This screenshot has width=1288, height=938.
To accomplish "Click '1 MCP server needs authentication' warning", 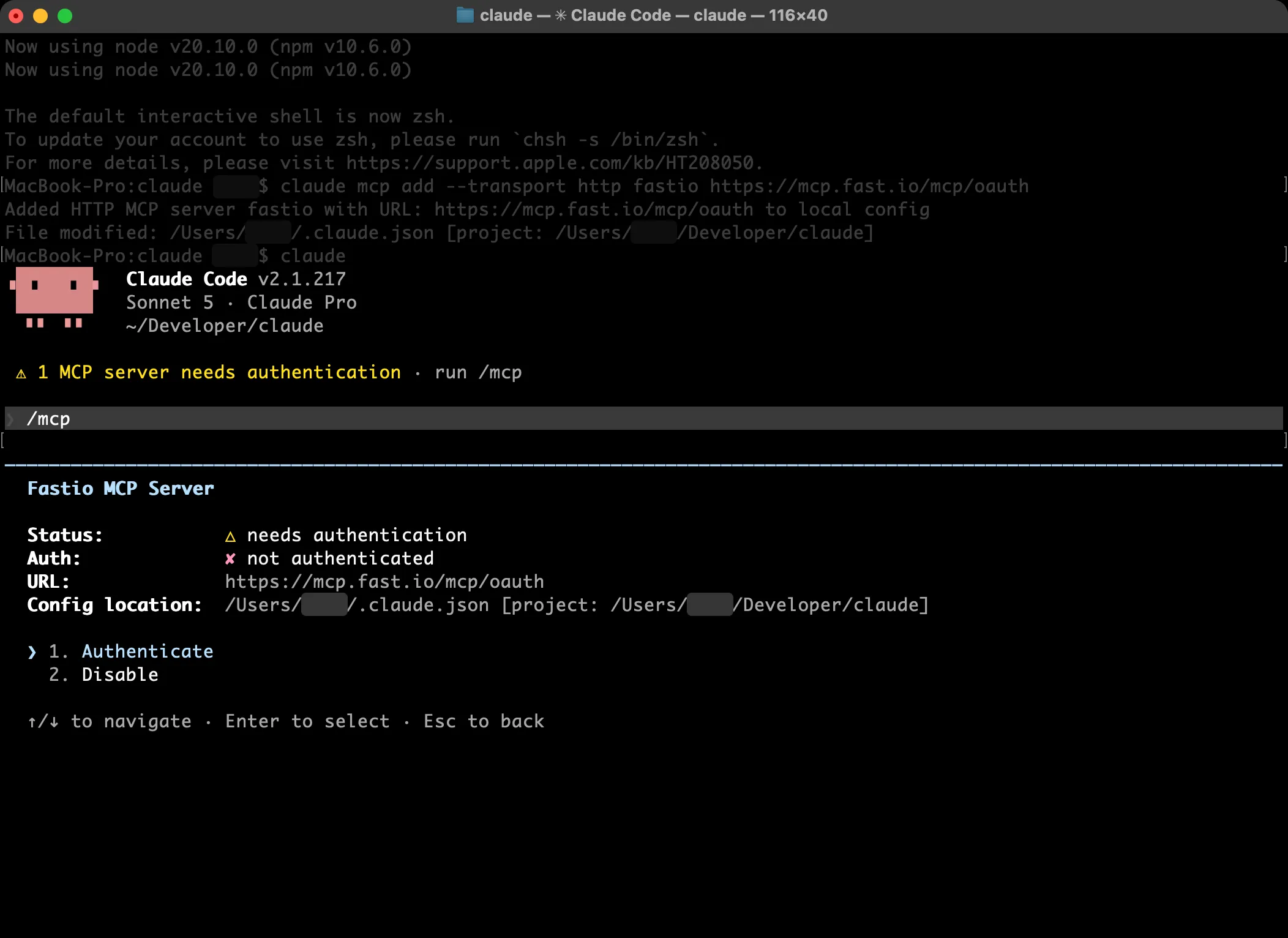I will [x=219, y=372].
